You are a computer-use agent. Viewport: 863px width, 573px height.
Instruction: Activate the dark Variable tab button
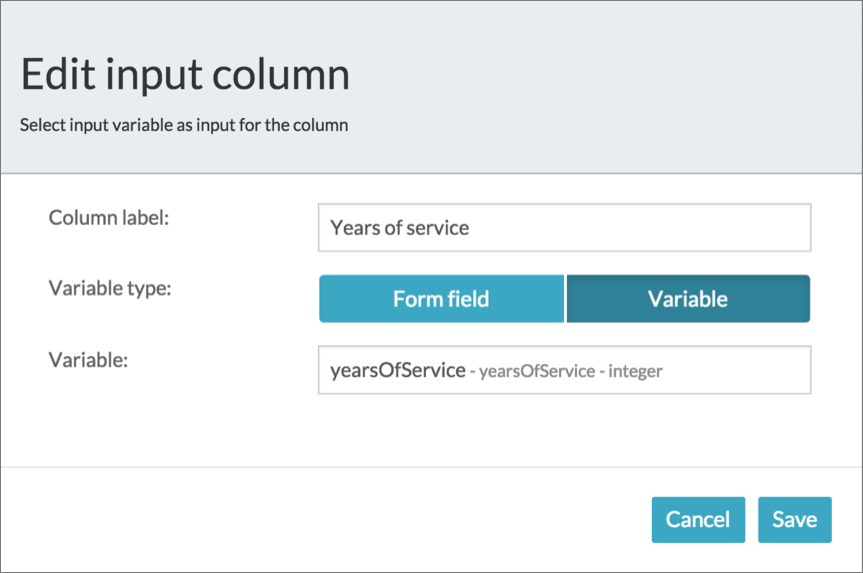tap(688, 299)
